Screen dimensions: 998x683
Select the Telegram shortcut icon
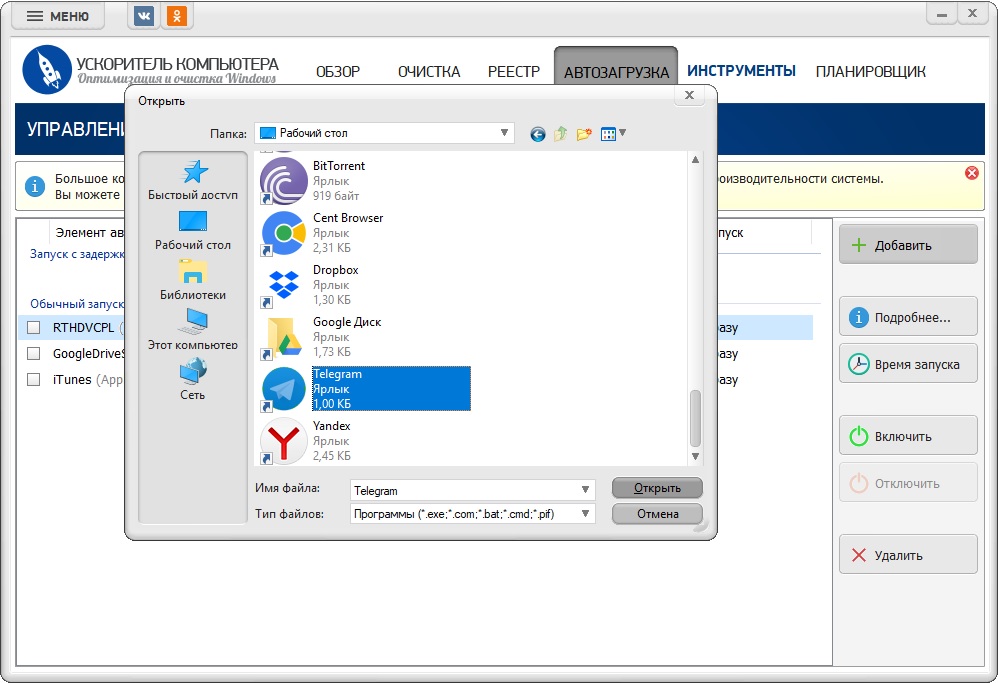pyautogui.click(x=283, y=389)
